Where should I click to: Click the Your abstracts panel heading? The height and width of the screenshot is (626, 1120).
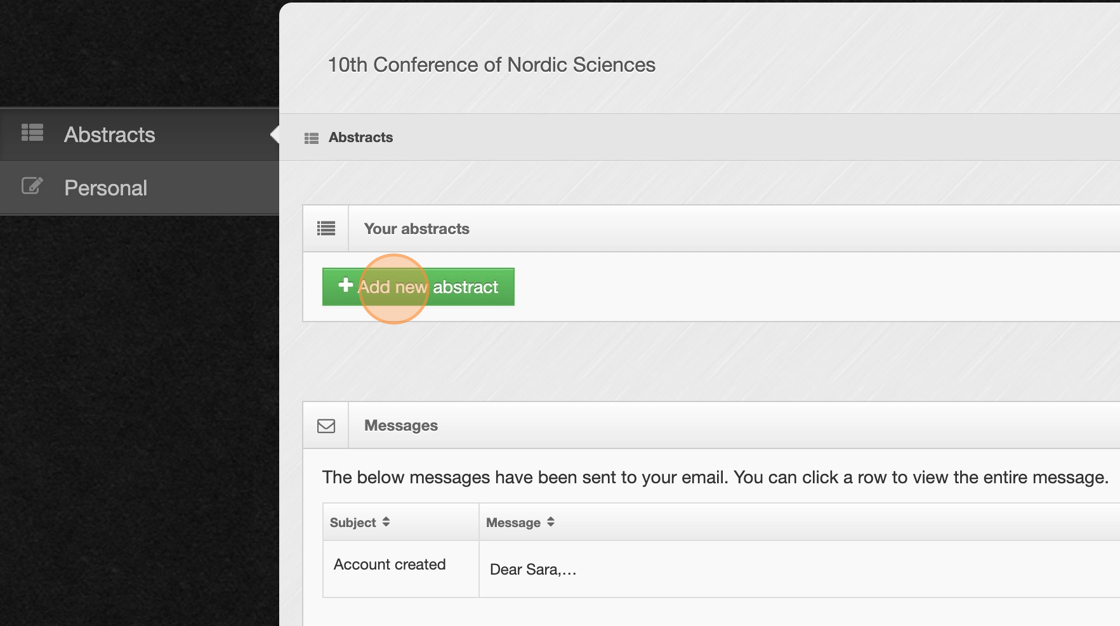coord(416,229)
